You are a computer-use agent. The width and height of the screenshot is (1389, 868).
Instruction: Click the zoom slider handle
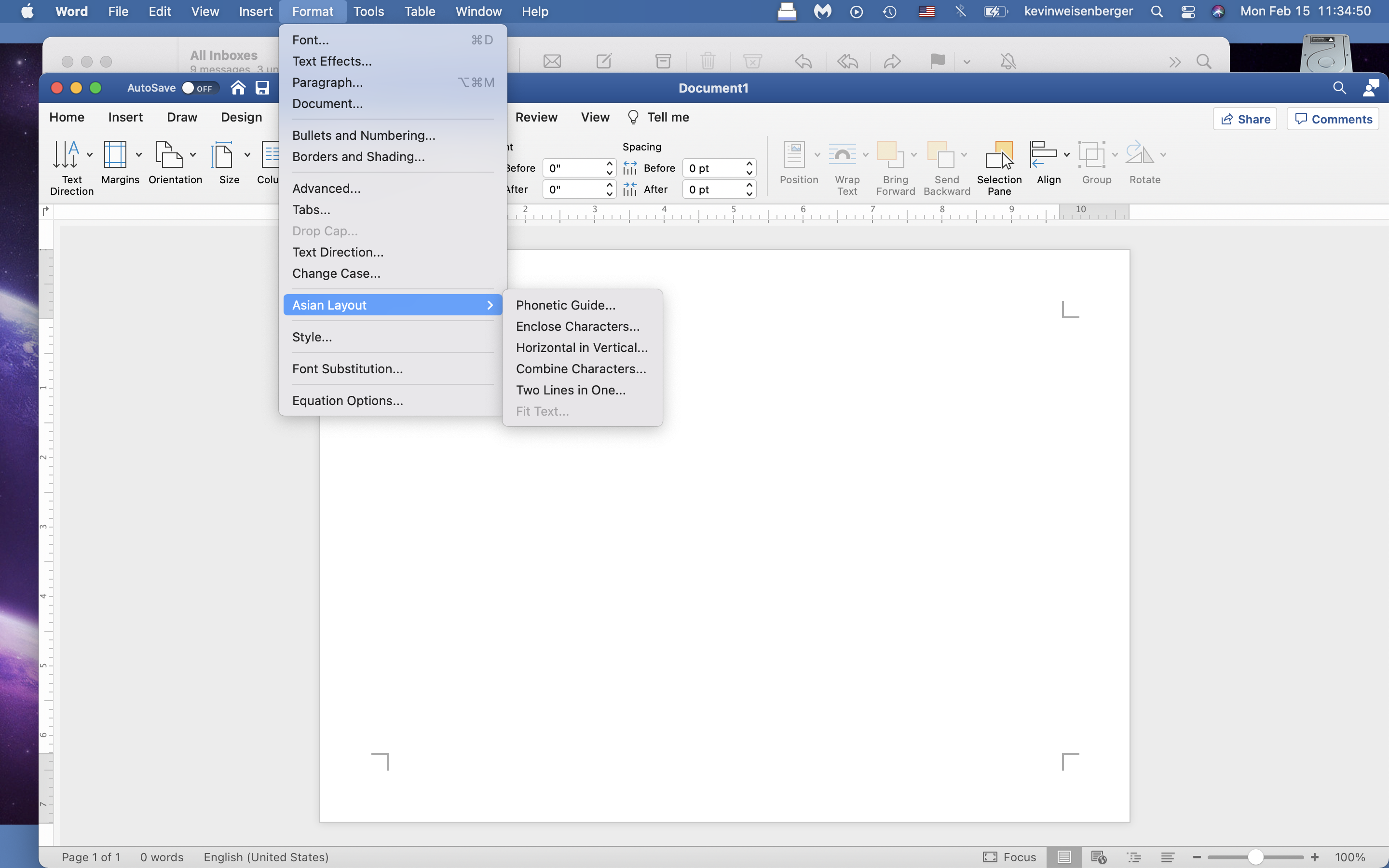pos(1255,856)
